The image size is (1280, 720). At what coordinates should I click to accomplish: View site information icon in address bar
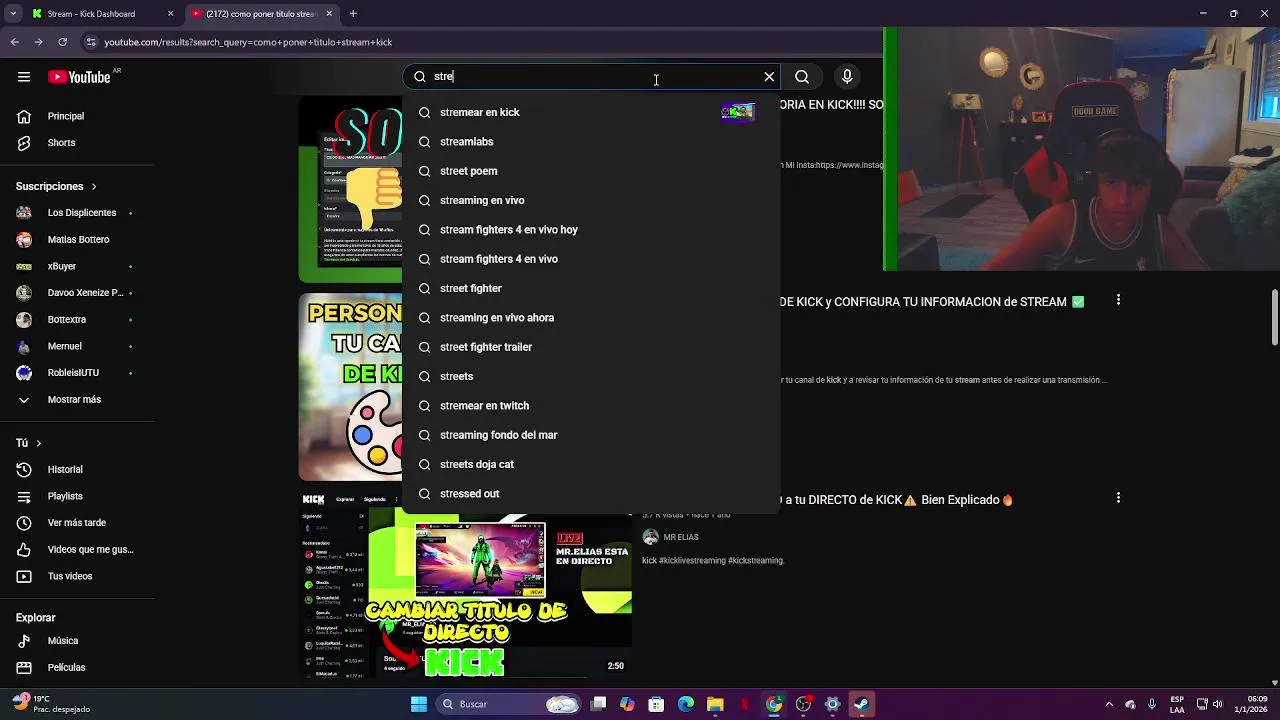pyautogui.click(x=91, y=42)
